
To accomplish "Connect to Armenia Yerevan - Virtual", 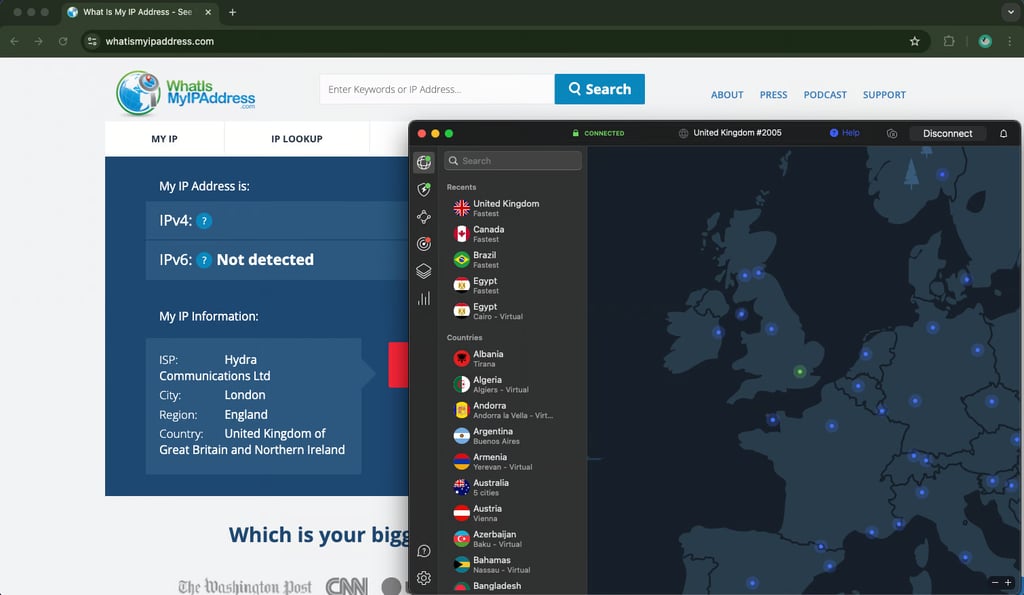I will 513,462.
